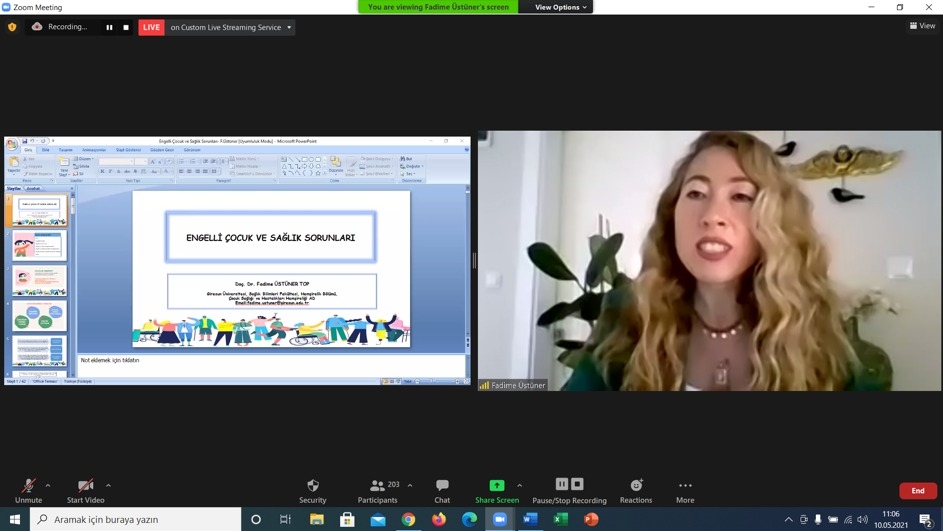This screenshot has height=531, width=943.
Task: Click the View button at top right
Action: point(922,26)
